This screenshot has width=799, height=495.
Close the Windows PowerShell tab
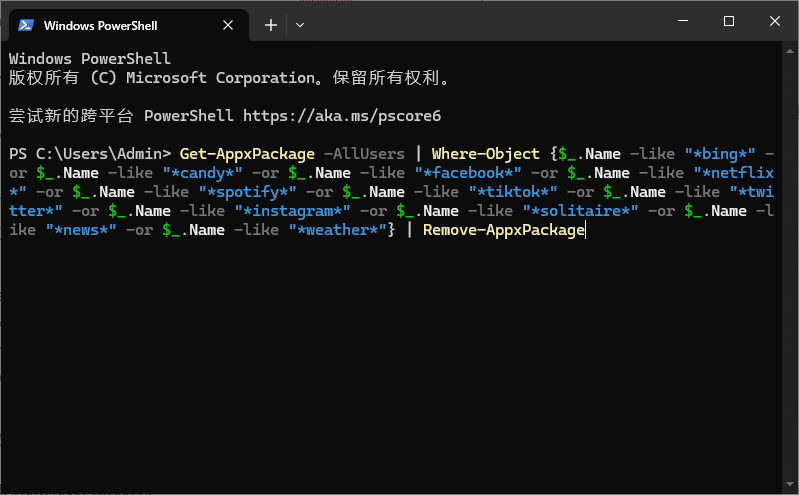228,25
